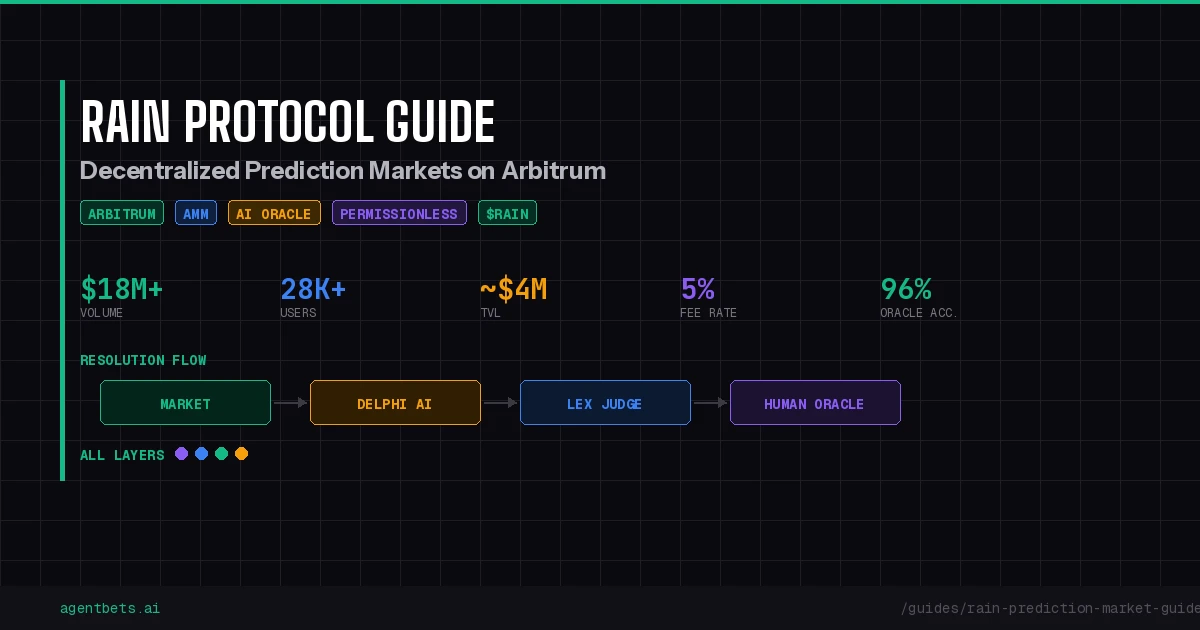Enable the PERMISSIONLESS tag
The width and height of the screenshot is (1200, 630).
click(399, 212)
